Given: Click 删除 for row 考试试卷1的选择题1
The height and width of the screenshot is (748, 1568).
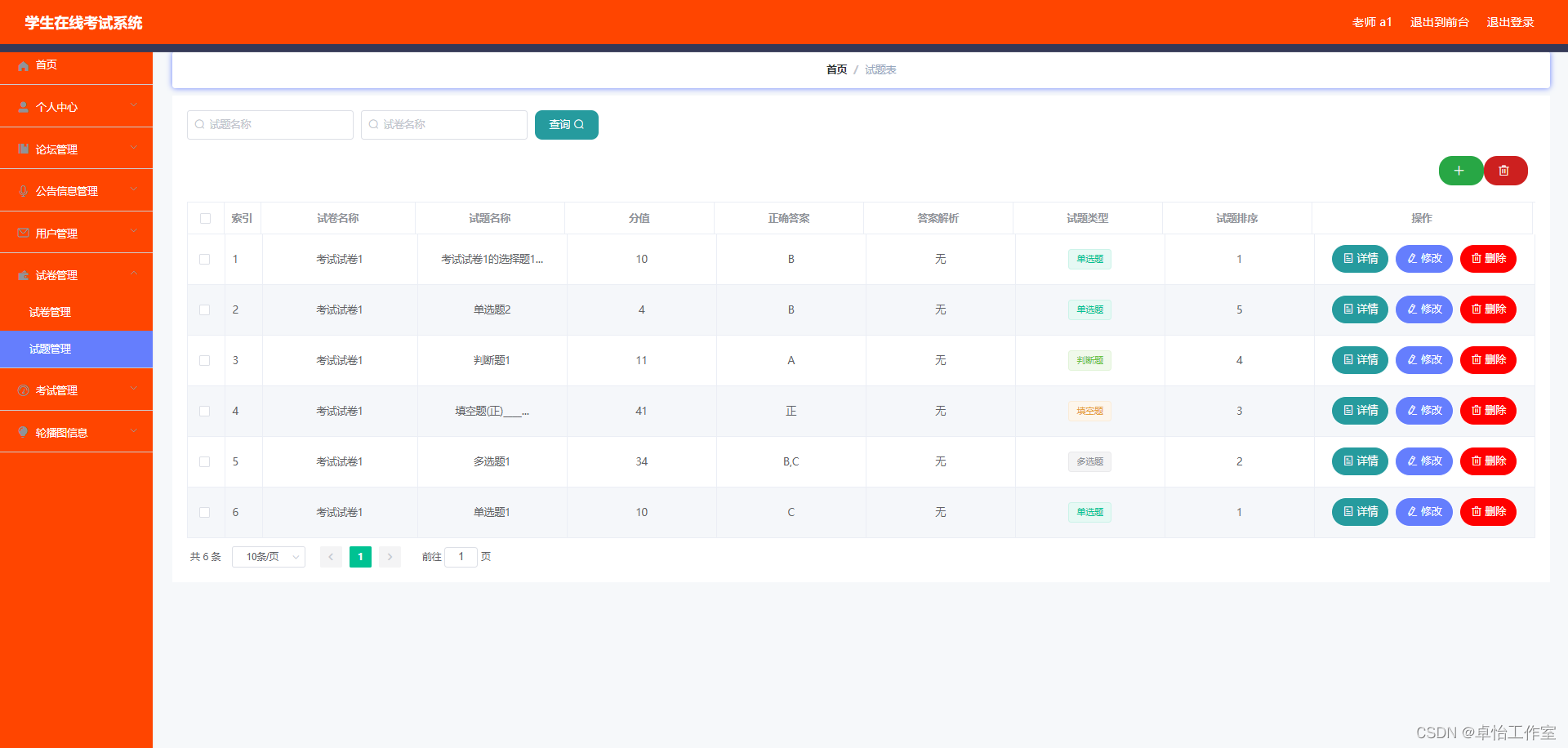Looking at the screenshot, I should pyautogui.click(x=1488, y=259).
